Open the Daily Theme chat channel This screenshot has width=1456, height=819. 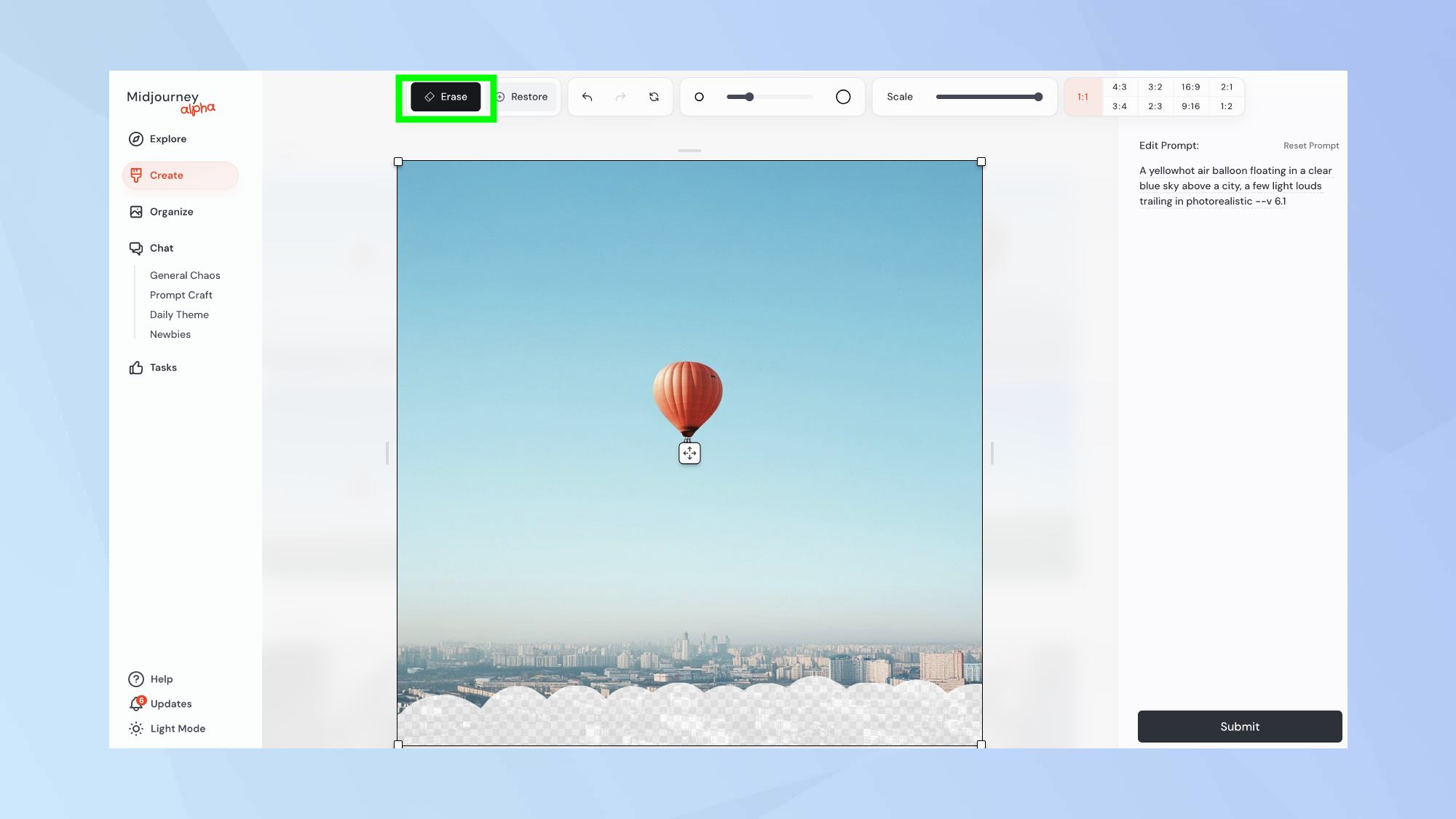[x=178, y=314]
